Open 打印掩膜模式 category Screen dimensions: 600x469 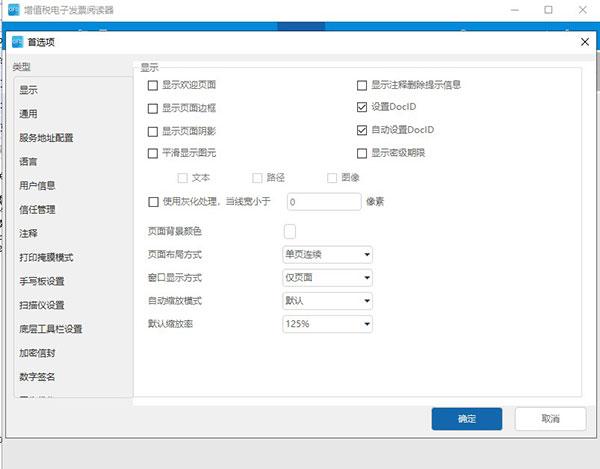coord(73,257)
